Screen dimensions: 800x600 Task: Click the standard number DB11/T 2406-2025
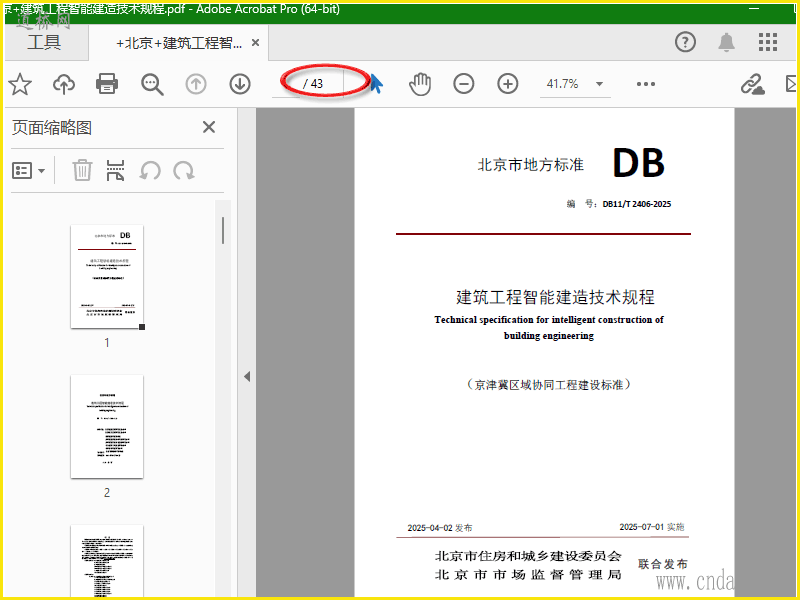[637, 204]
